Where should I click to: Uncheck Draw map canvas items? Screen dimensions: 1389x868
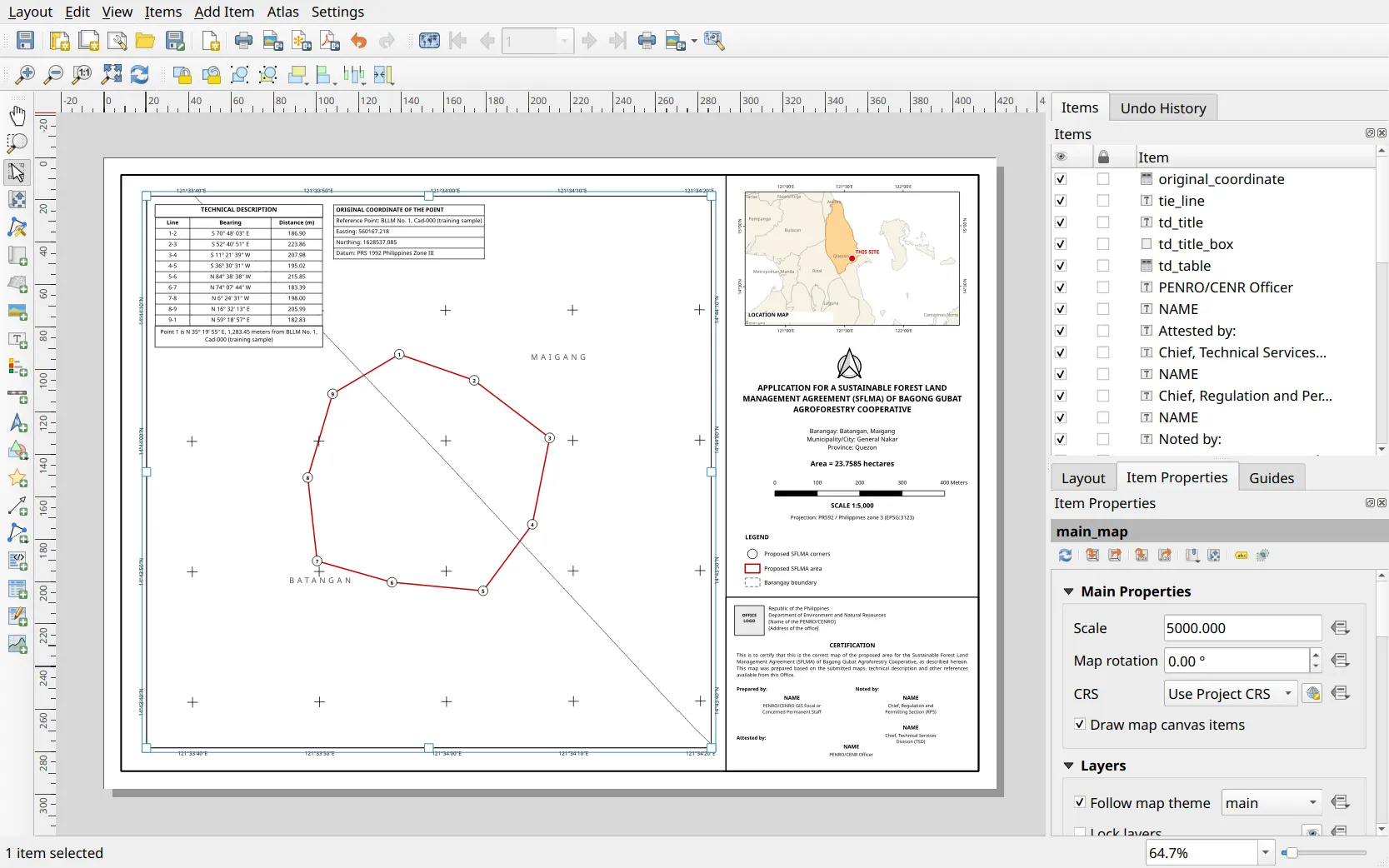(x=1080, y=725)
